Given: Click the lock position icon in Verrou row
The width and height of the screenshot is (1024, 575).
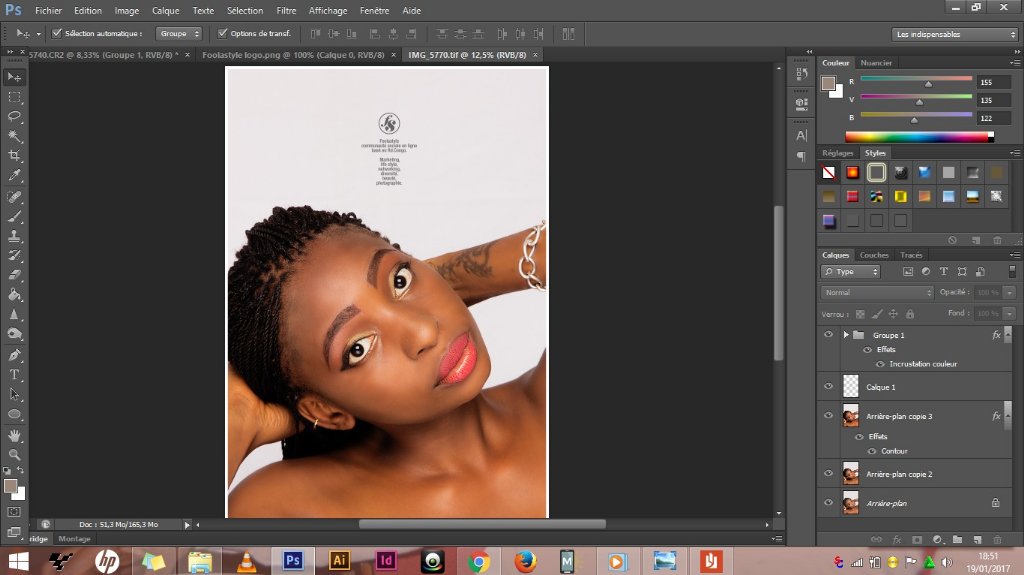Looking at the screenshot, I should click(x=893, y=314).
